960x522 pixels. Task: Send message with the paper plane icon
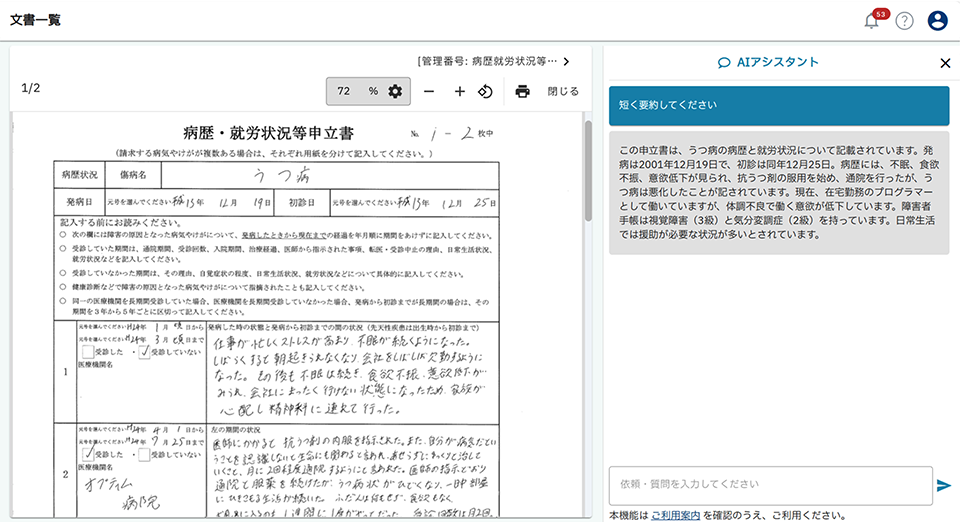[943, 485]
